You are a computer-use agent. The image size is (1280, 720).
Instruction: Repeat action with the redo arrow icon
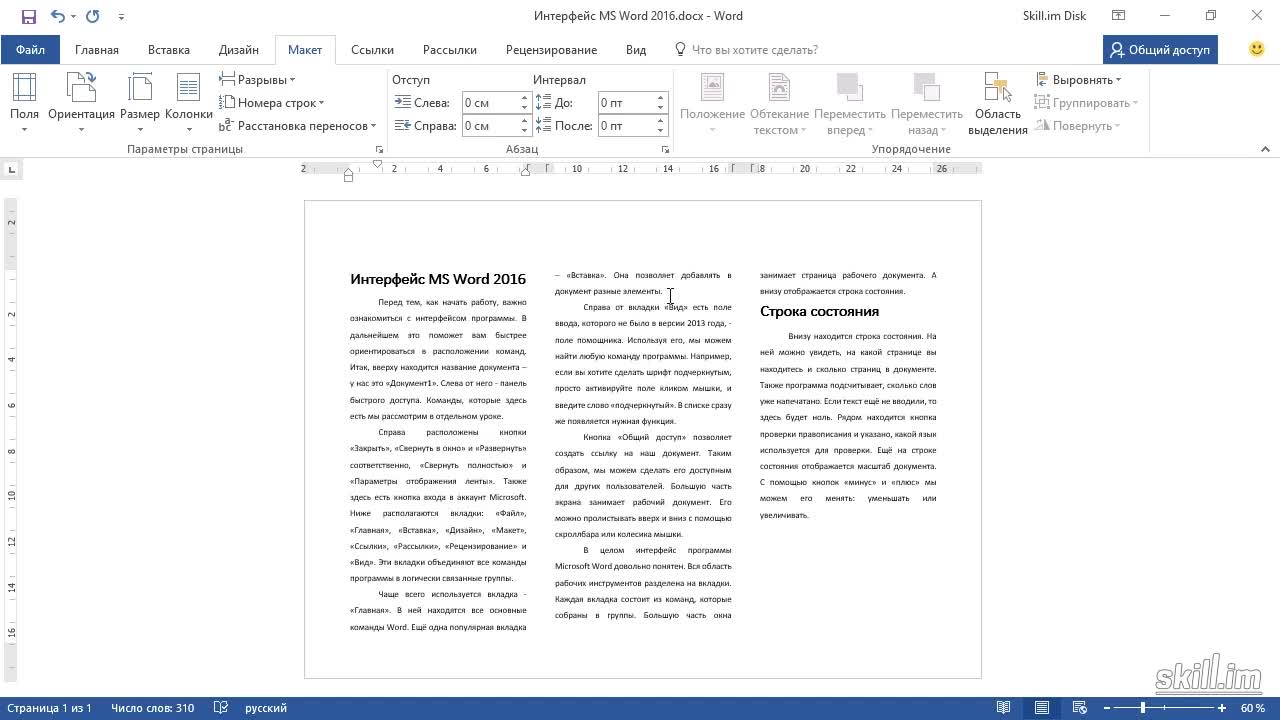[93, 16]
